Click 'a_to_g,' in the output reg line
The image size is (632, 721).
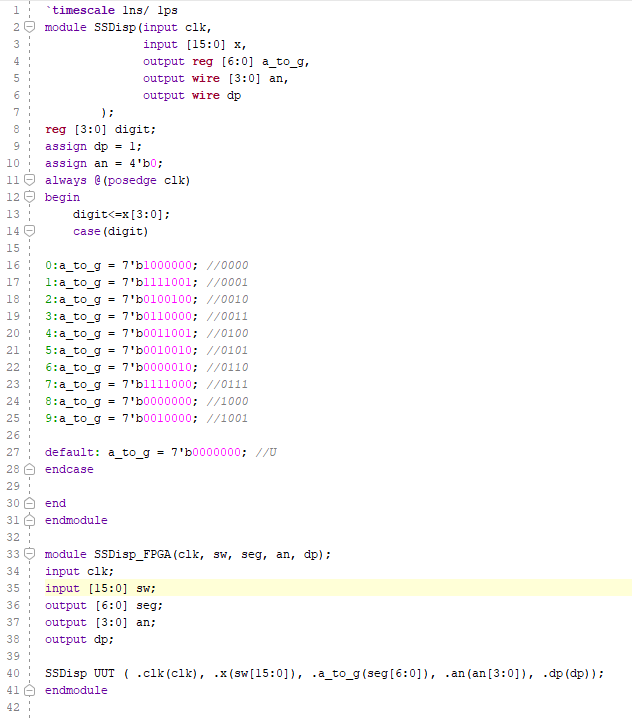[x=286, y=61]
